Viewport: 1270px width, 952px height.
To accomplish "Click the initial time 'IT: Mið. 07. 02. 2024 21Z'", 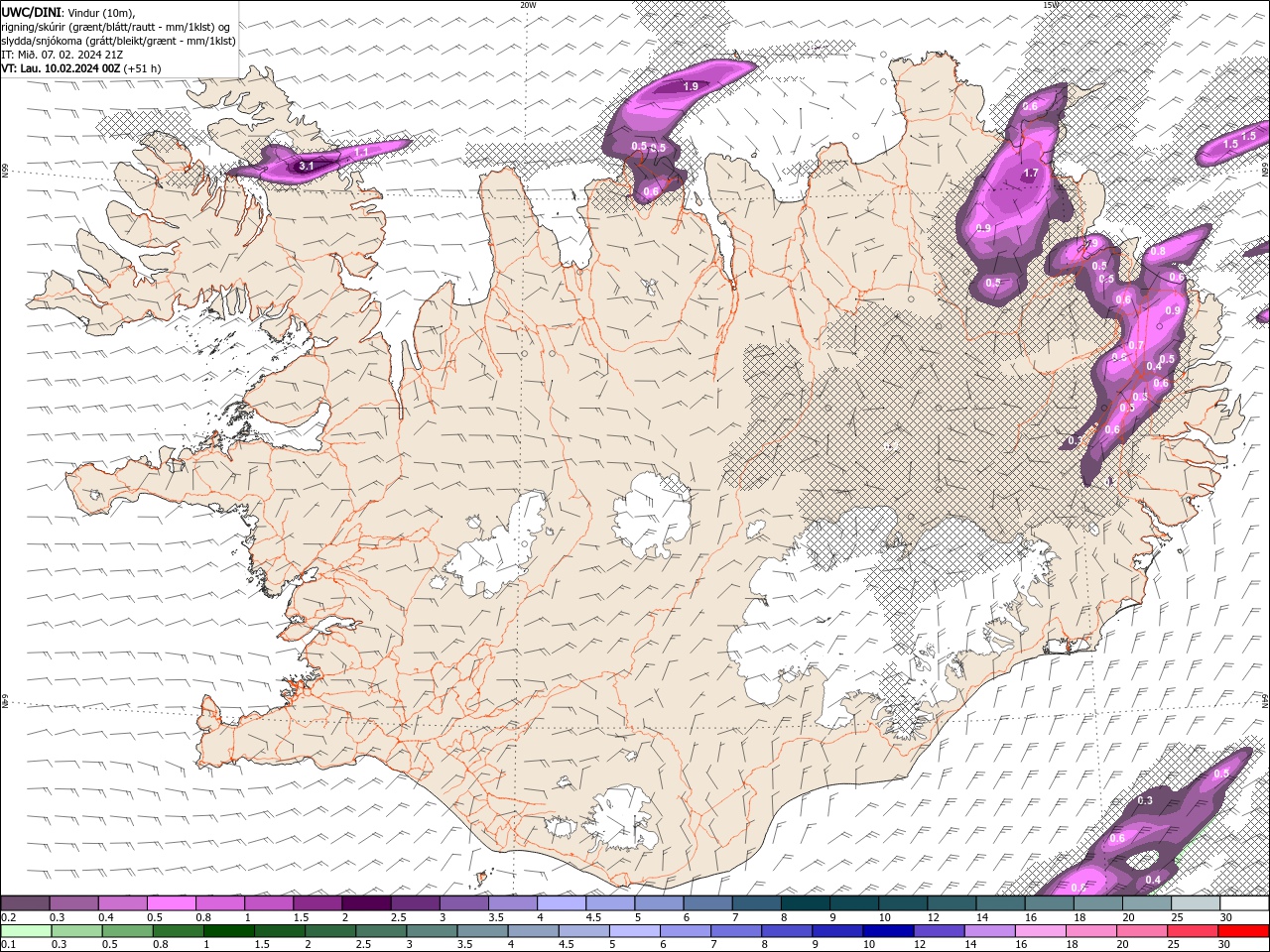I will coord(63,55).
